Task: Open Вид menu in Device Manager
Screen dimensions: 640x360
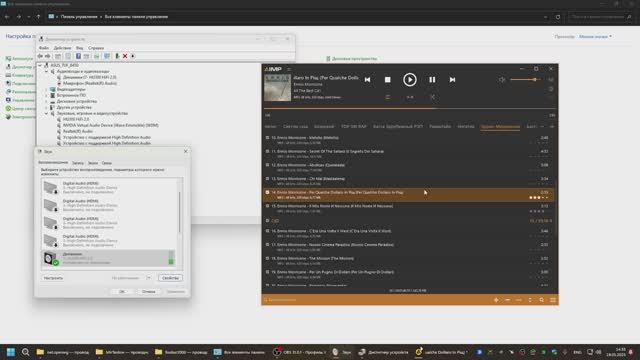Action: tap(79, 48)
